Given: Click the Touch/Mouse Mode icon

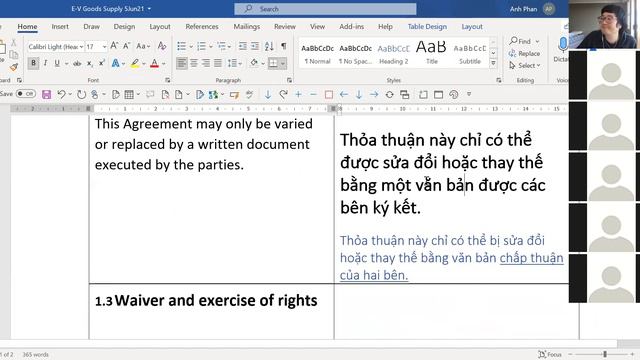Looking at the screenshot, I should (95, 95).
